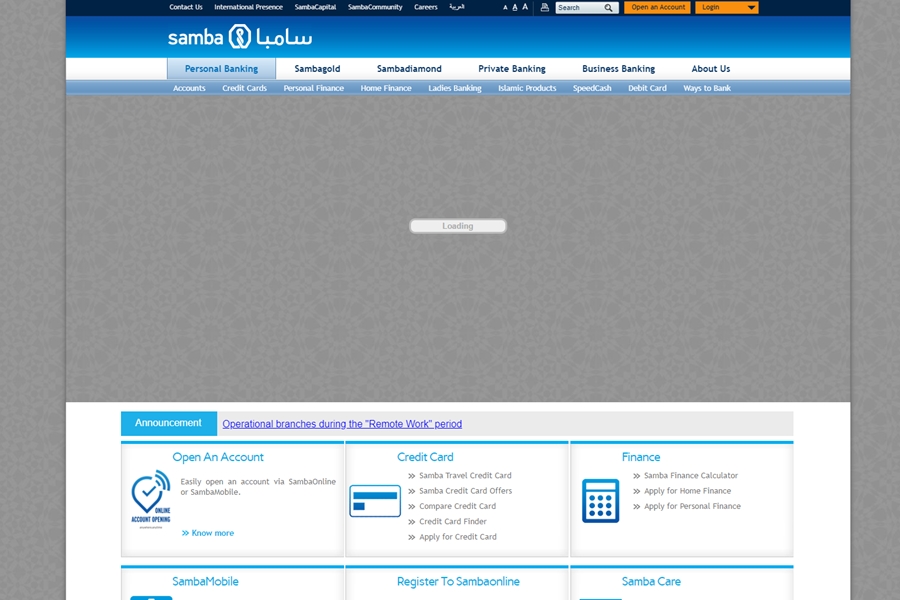Select the Sambadiamond tab

point(409,69)
